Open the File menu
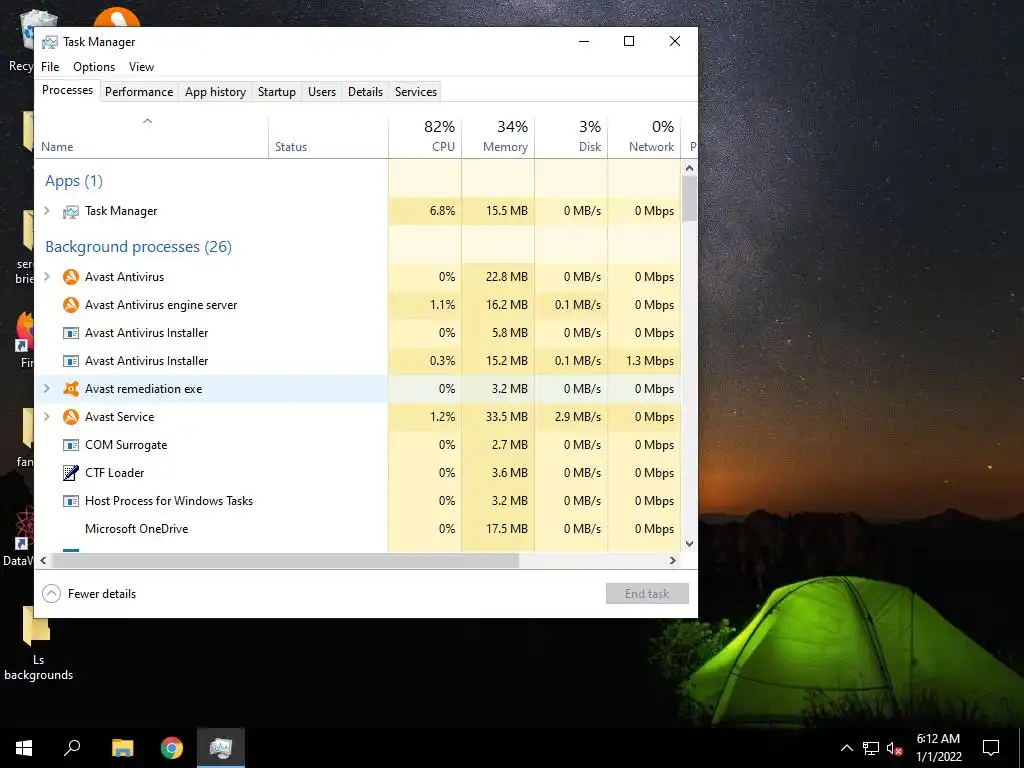Screen dimensions: 1024x768 [50, 67]
